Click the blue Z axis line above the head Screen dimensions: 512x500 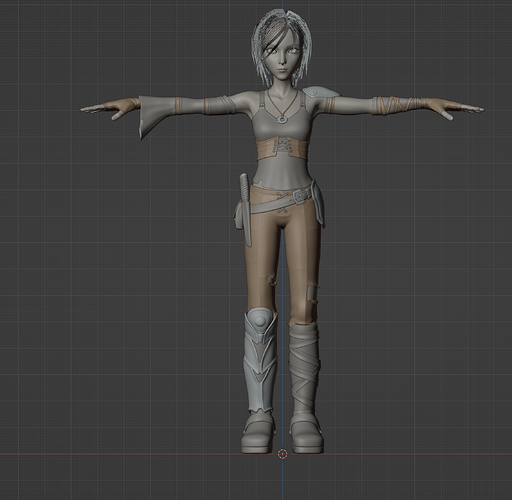[283, 4]
